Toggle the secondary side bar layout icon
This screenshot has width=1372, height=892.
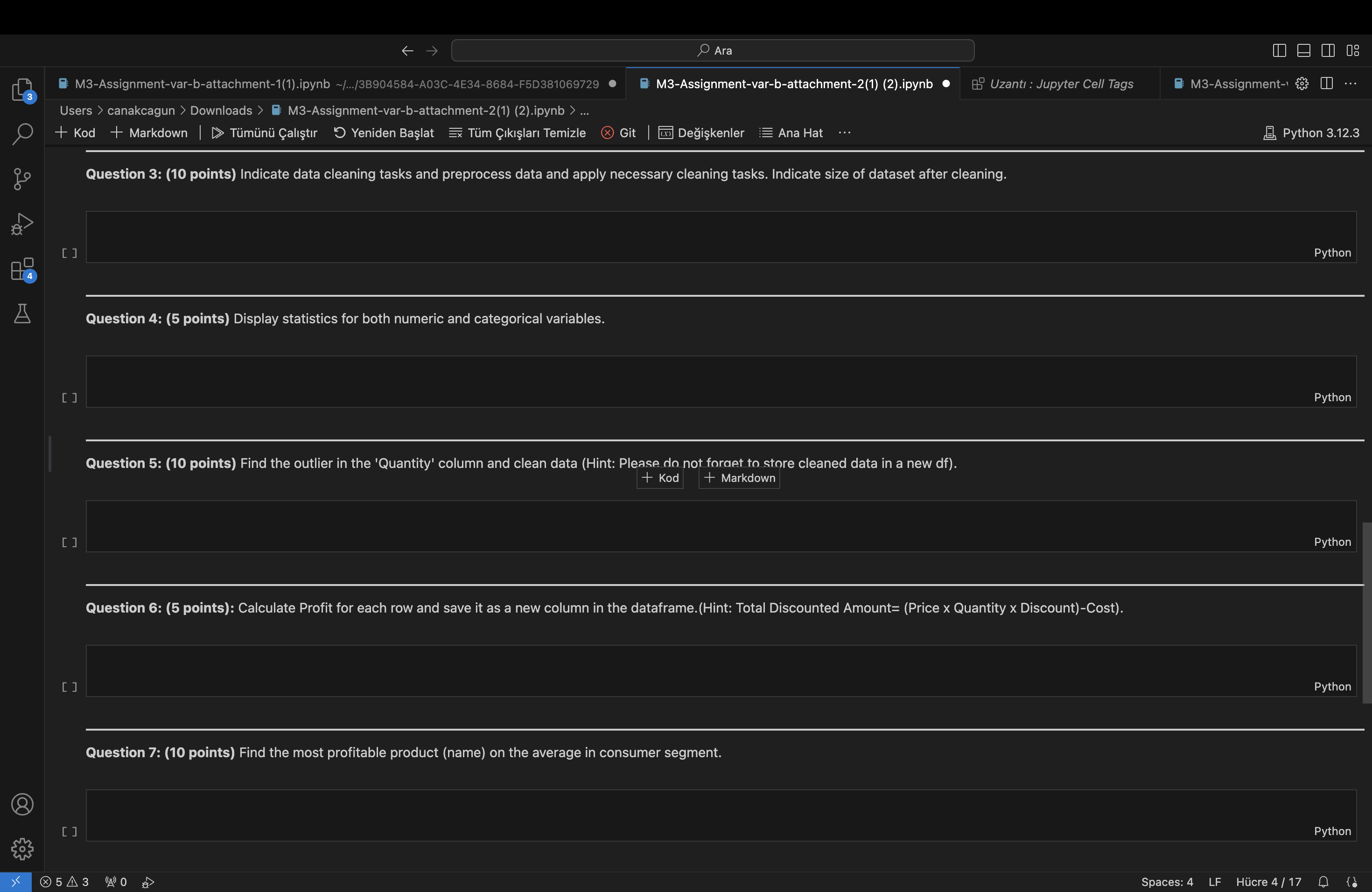click(1328, 51)
